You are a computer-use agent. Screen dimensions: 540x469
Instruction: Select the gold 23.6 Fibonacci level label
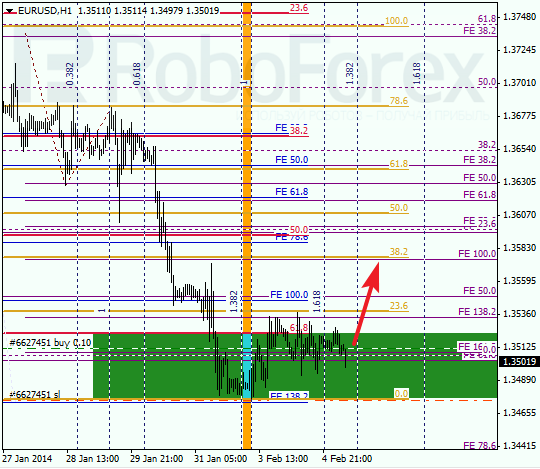coord(399,306)
